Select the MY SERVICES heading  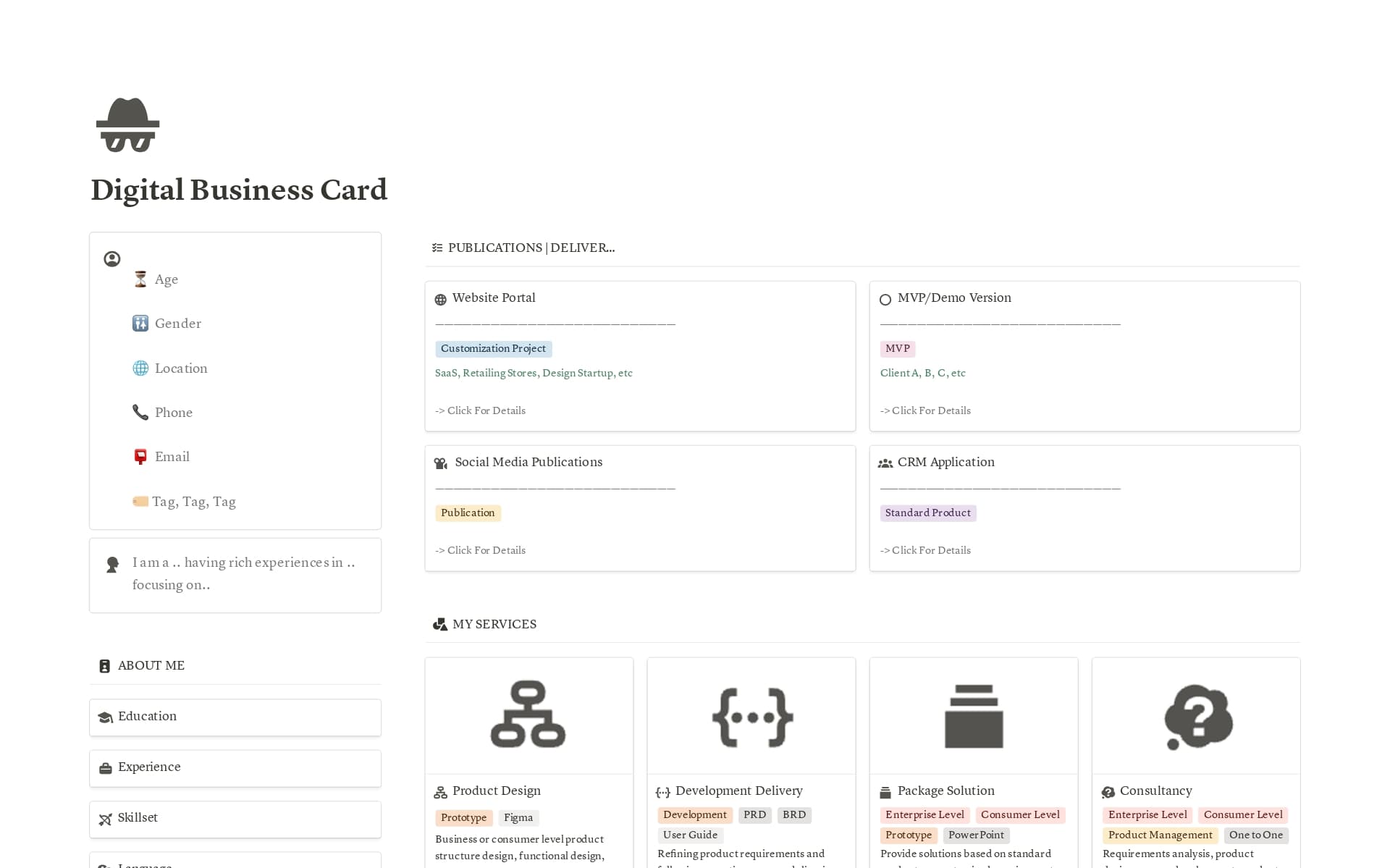coord(494,624)
